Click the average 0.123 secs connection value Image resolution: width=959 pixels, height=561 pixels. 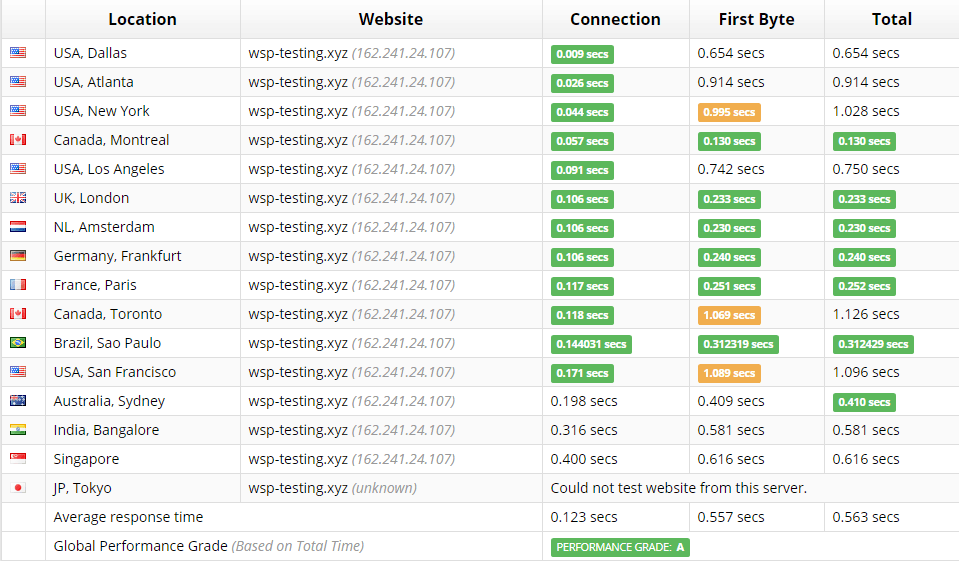[x=584, y=517]
